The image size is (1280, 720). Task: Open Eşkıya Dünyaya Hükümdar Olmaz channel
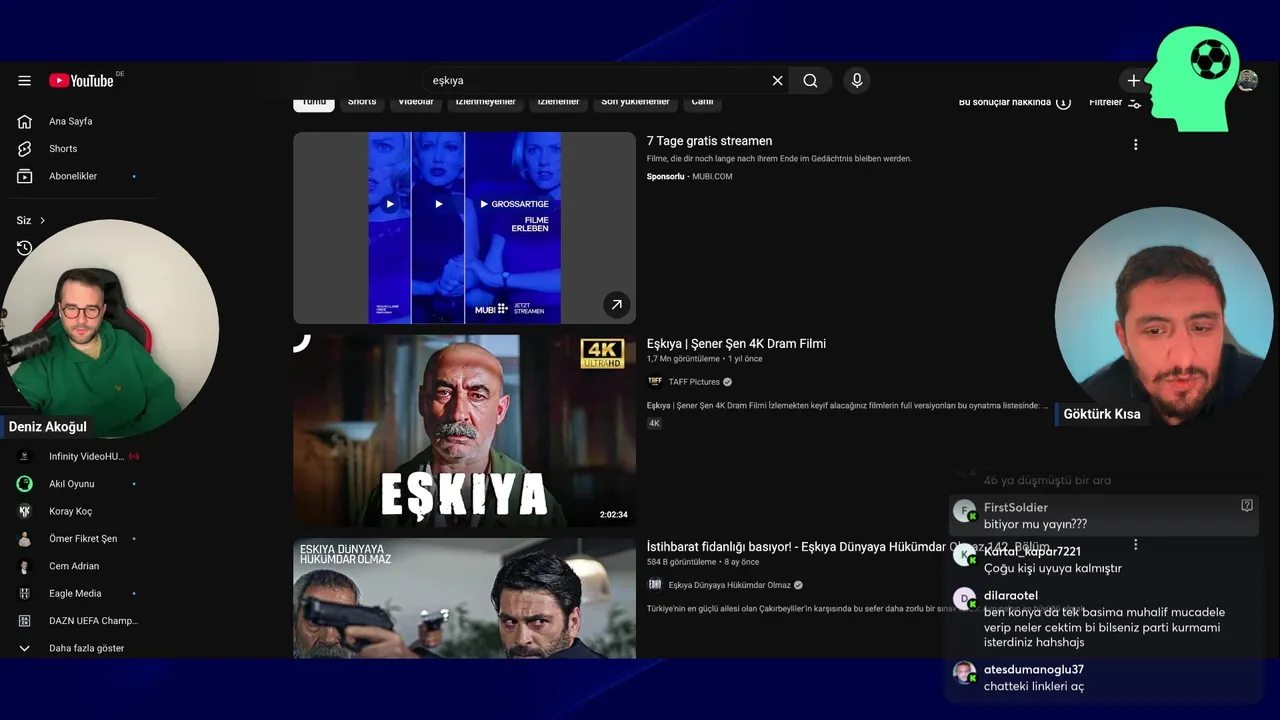tap(729, 585)
